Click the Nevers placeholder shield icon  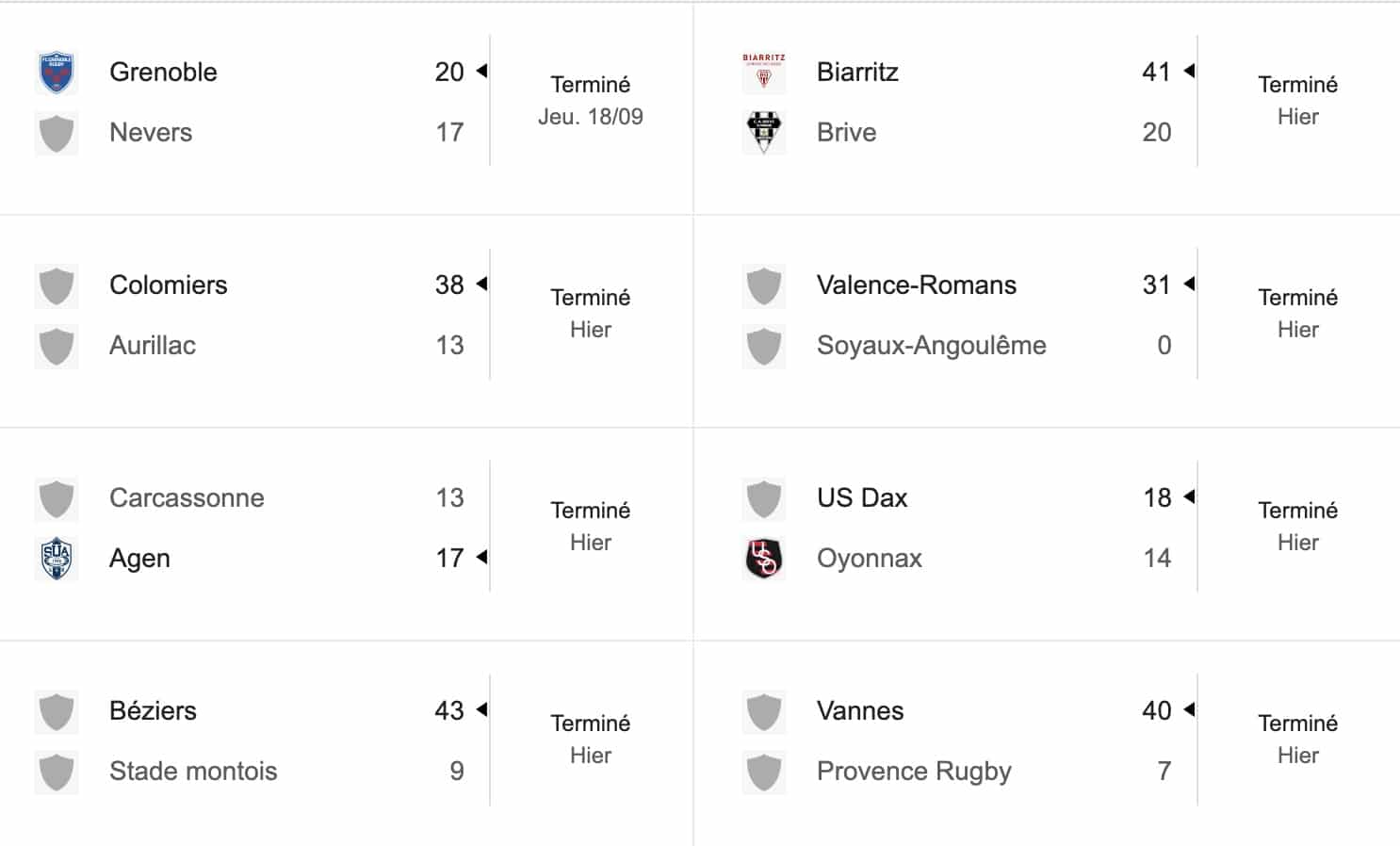click(57, 133)
